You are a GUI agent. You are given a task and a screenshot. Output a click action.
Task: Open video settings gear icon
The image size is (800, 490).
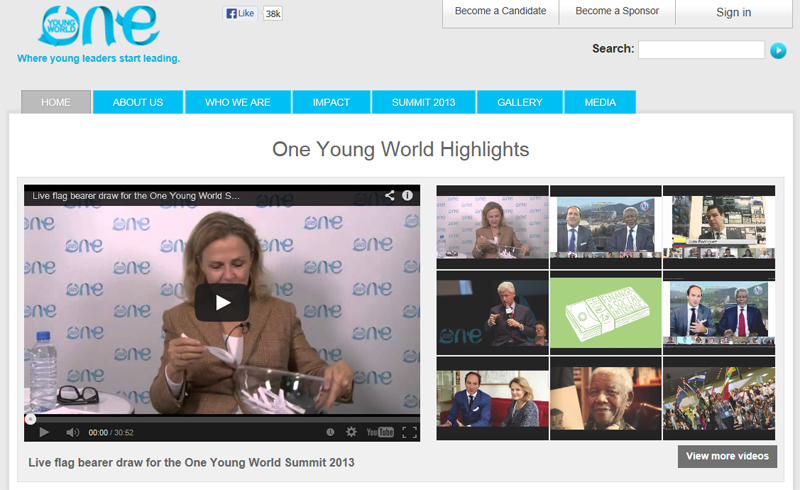(351, 432)
